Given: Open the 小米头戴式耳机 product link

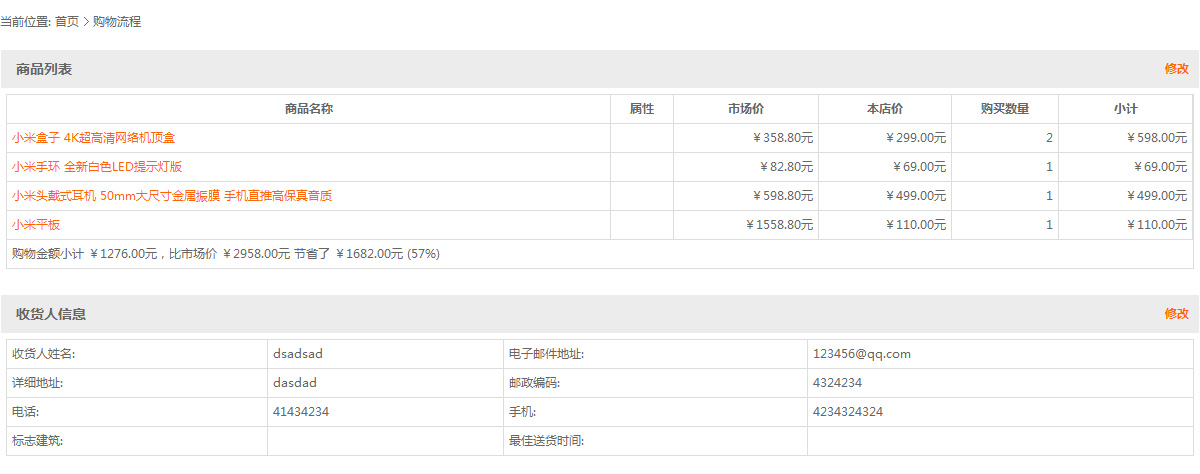Looking at the screenshot, I should tap(172, 196).
